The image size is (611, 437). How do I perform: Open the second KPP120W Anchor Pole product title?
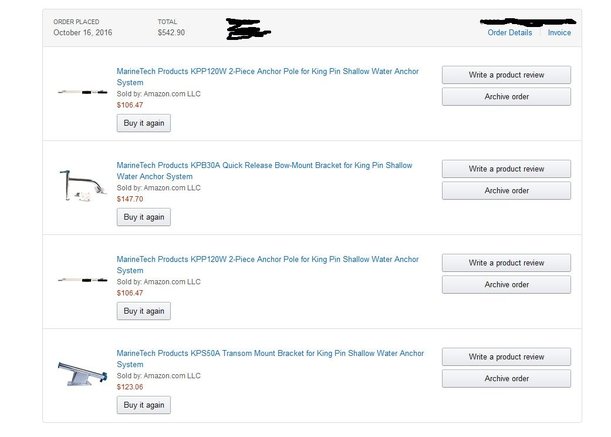point(268,265)
